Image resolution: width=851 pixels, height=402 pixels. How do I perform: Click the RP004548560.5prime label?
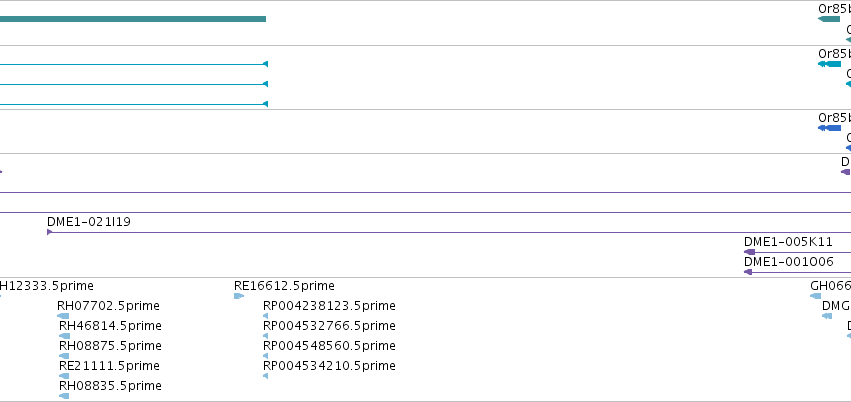pyautogui.click(x=329, y=346)
